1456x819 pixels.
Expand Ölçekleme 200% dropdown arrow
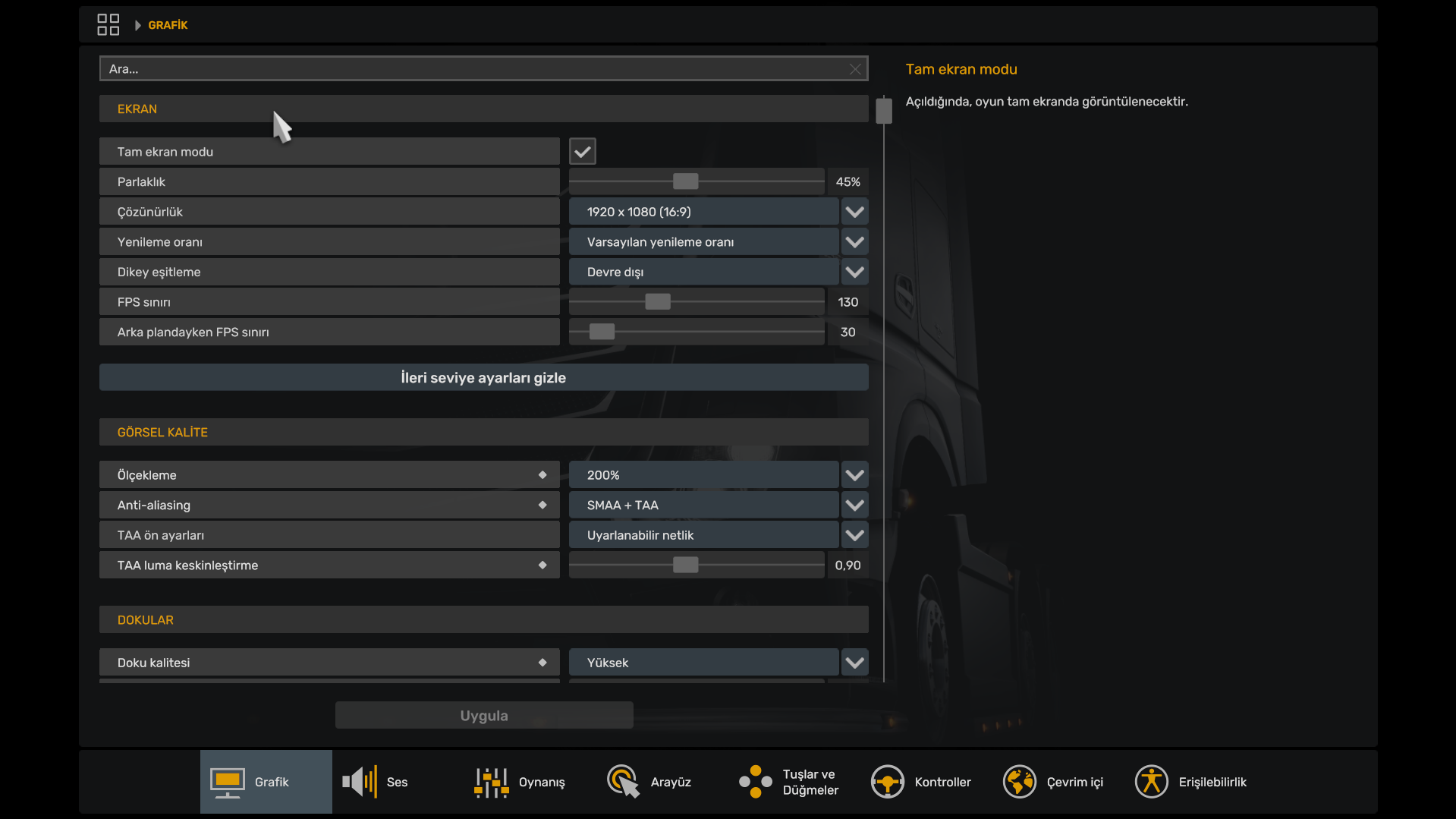(854, 475)
